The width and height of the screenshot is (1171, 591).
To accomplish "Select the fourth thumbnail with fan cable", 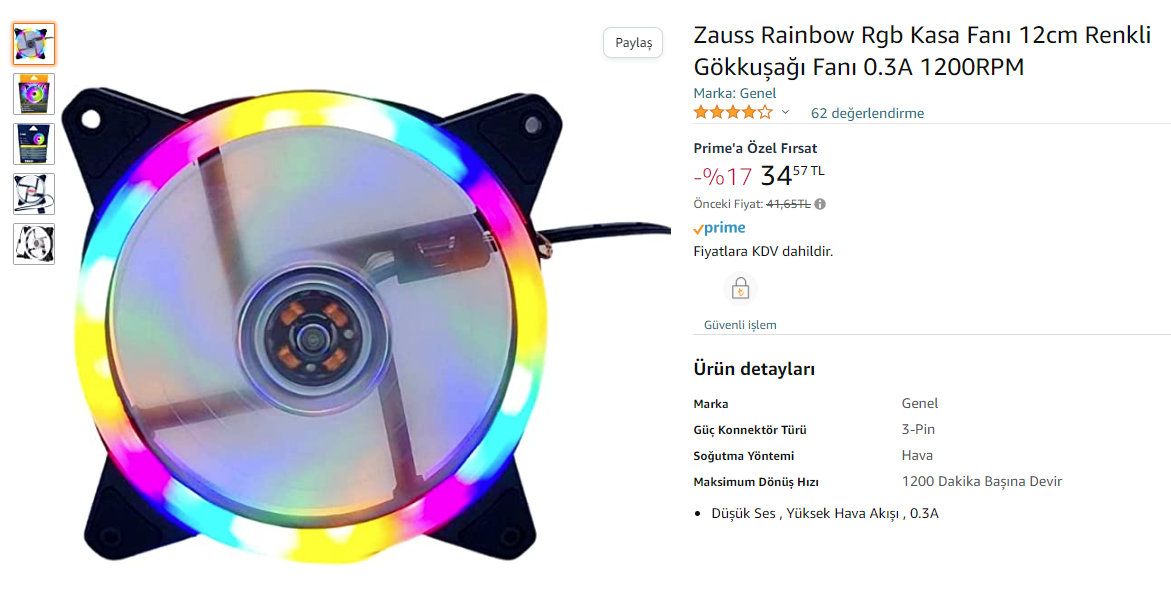I will (34, 194).
